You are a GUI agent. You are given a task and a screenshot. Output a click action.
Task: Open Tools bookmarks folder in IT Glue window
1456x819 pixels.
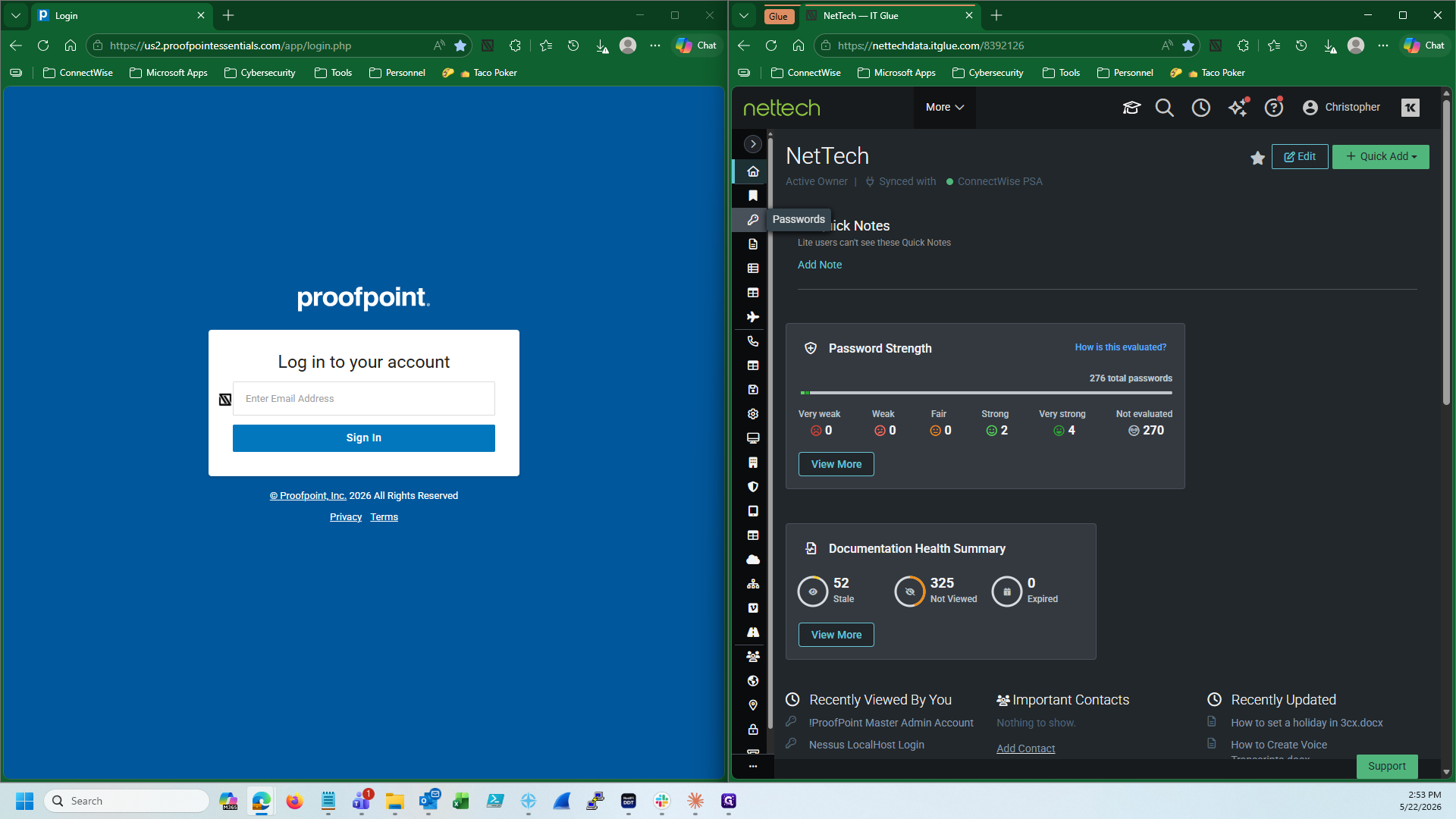pos(1061,73)
